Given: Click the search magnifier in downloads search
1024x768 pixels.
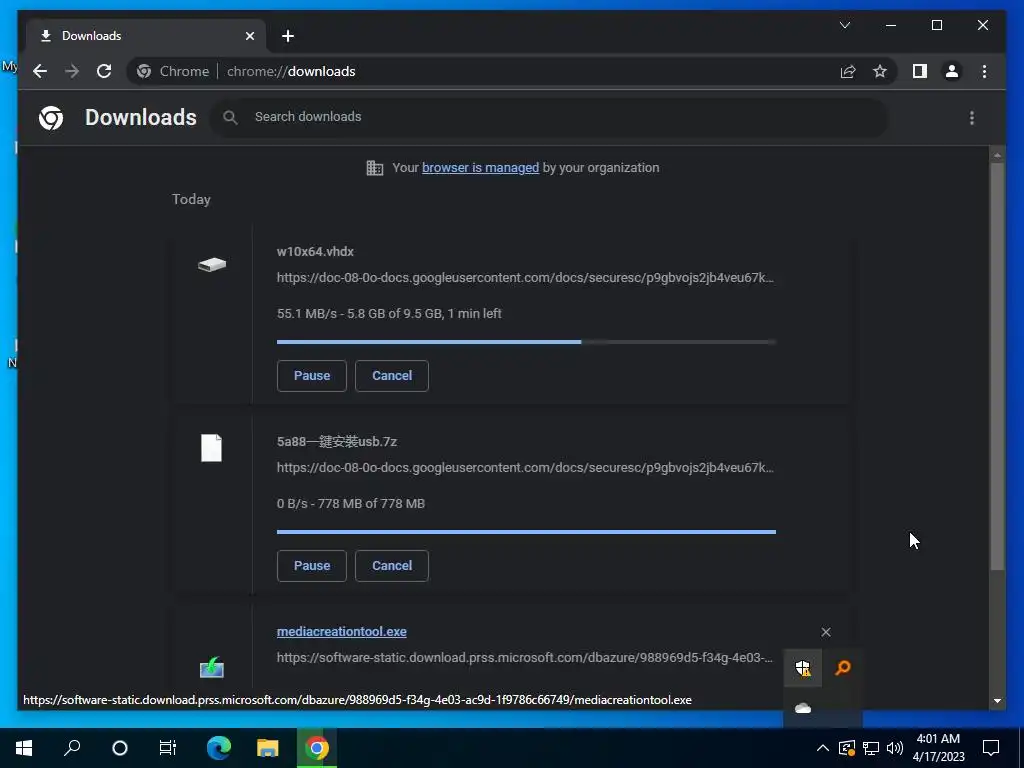Looking at the screenshot, I should (x=230, y=118).
